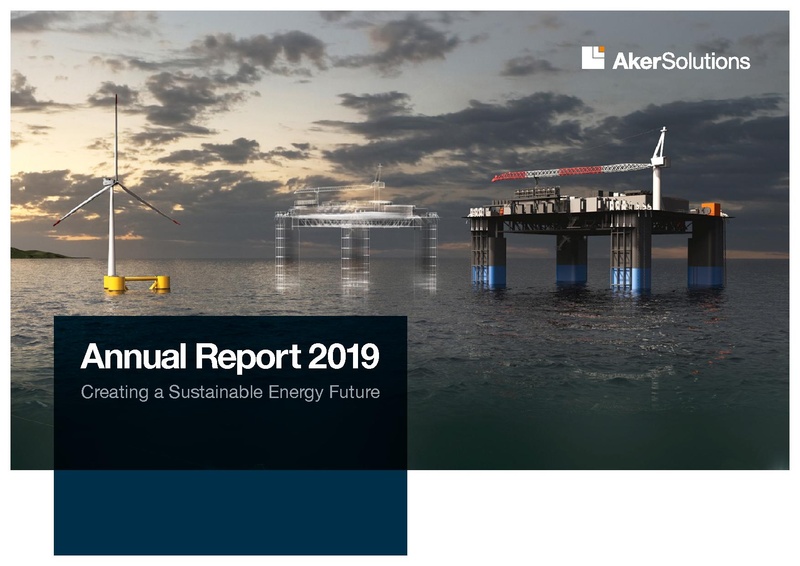The height and width of the screenshot is (566, 800).
Task: Click the offshore platform with the red crane
Action: tap(598, 210)
